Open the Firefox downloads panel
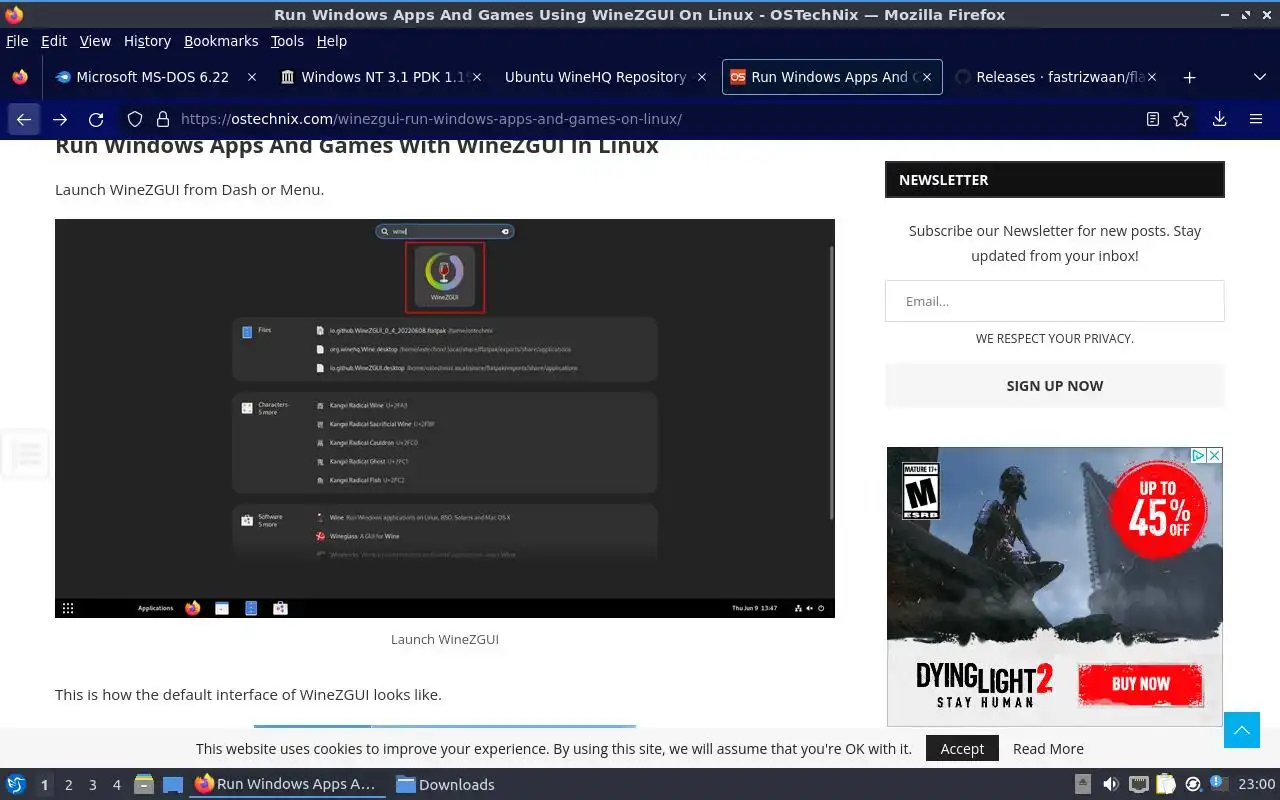The width and height of the screenshot is (1280, 800). click(x=1219, y=119)
